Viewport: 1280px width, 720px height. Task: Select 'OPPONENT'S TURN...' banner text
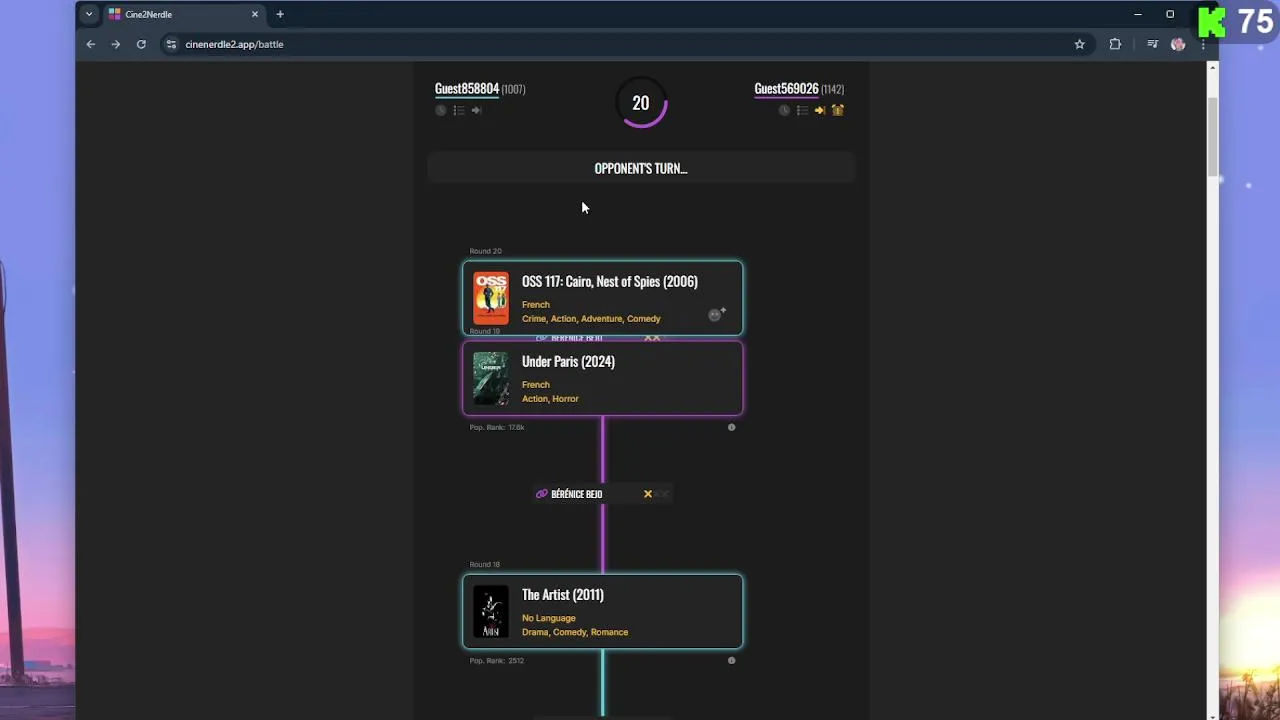point(641,168)
